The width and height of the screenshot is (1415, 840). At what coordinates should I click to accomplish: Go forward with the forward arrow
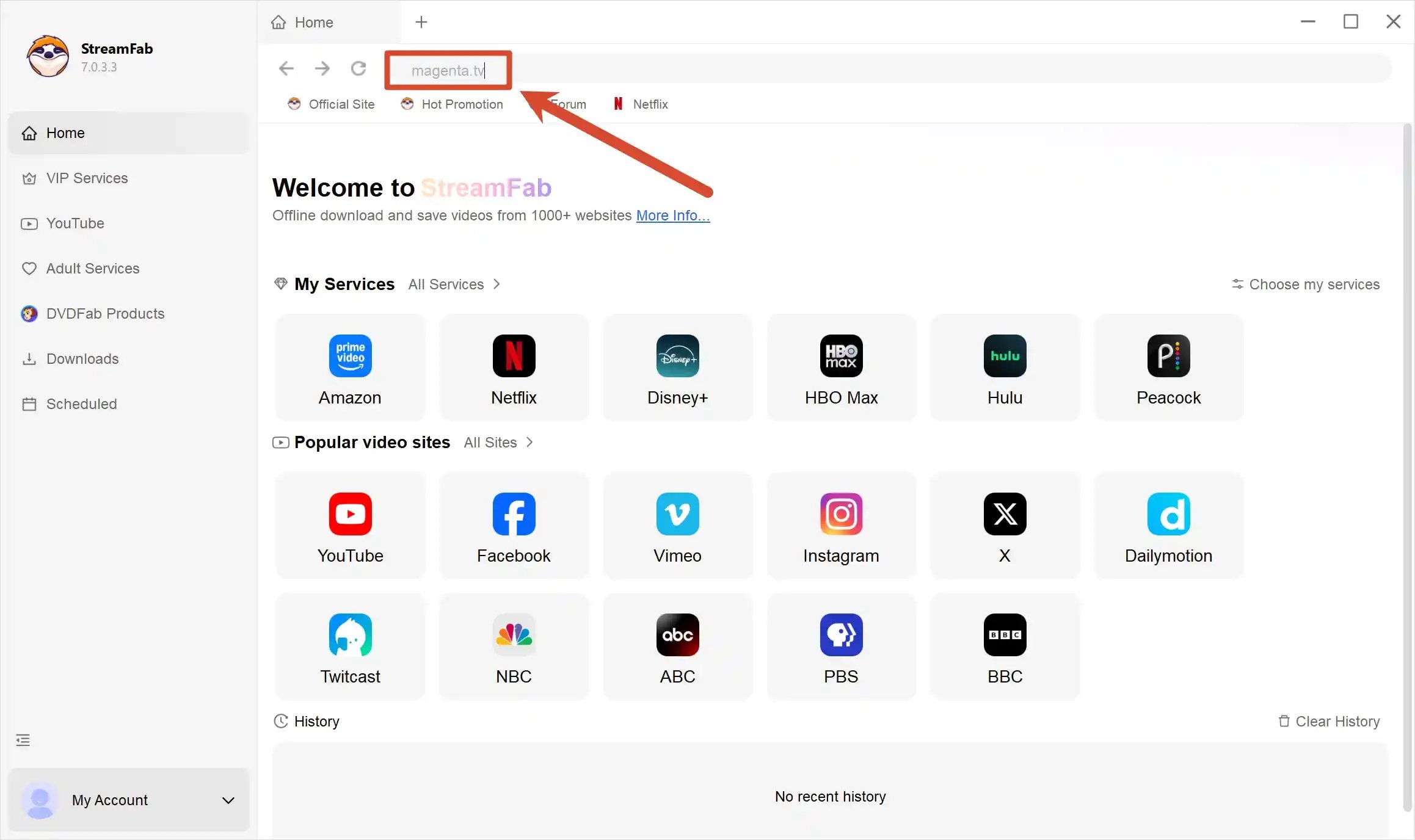coord(322,68)
